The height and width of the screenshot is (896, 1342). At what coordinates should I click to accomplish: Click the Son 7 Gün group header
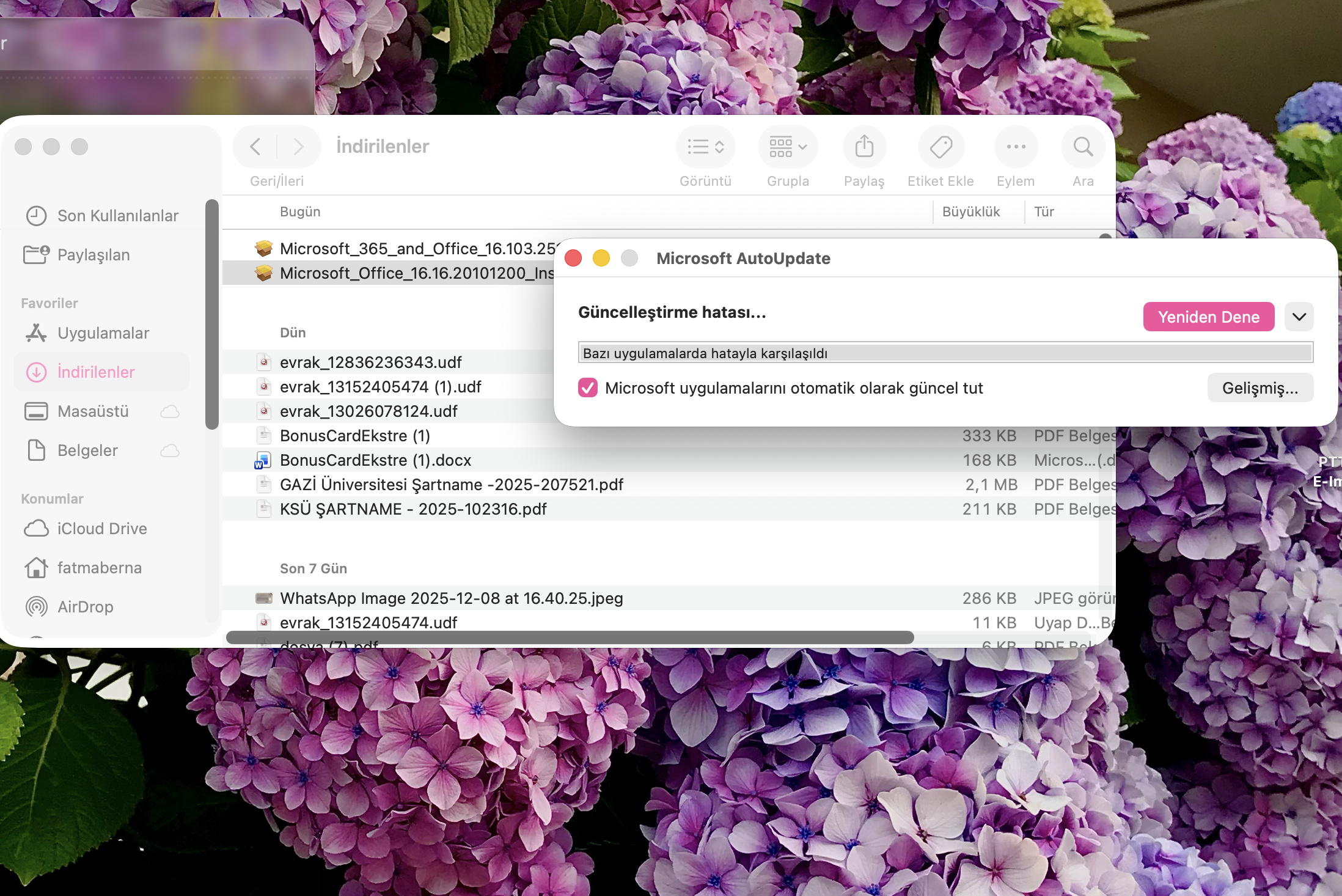[313, 568]
